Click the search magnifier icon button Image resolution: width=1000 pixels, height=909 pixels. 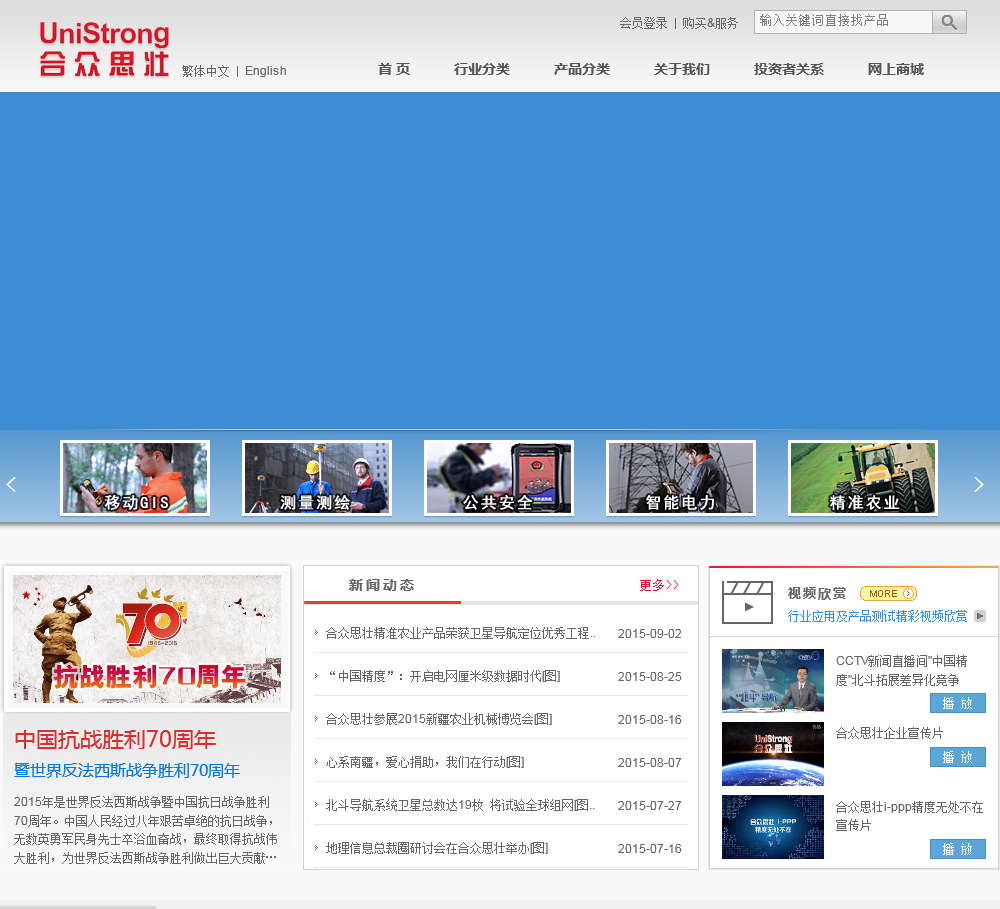948,22
